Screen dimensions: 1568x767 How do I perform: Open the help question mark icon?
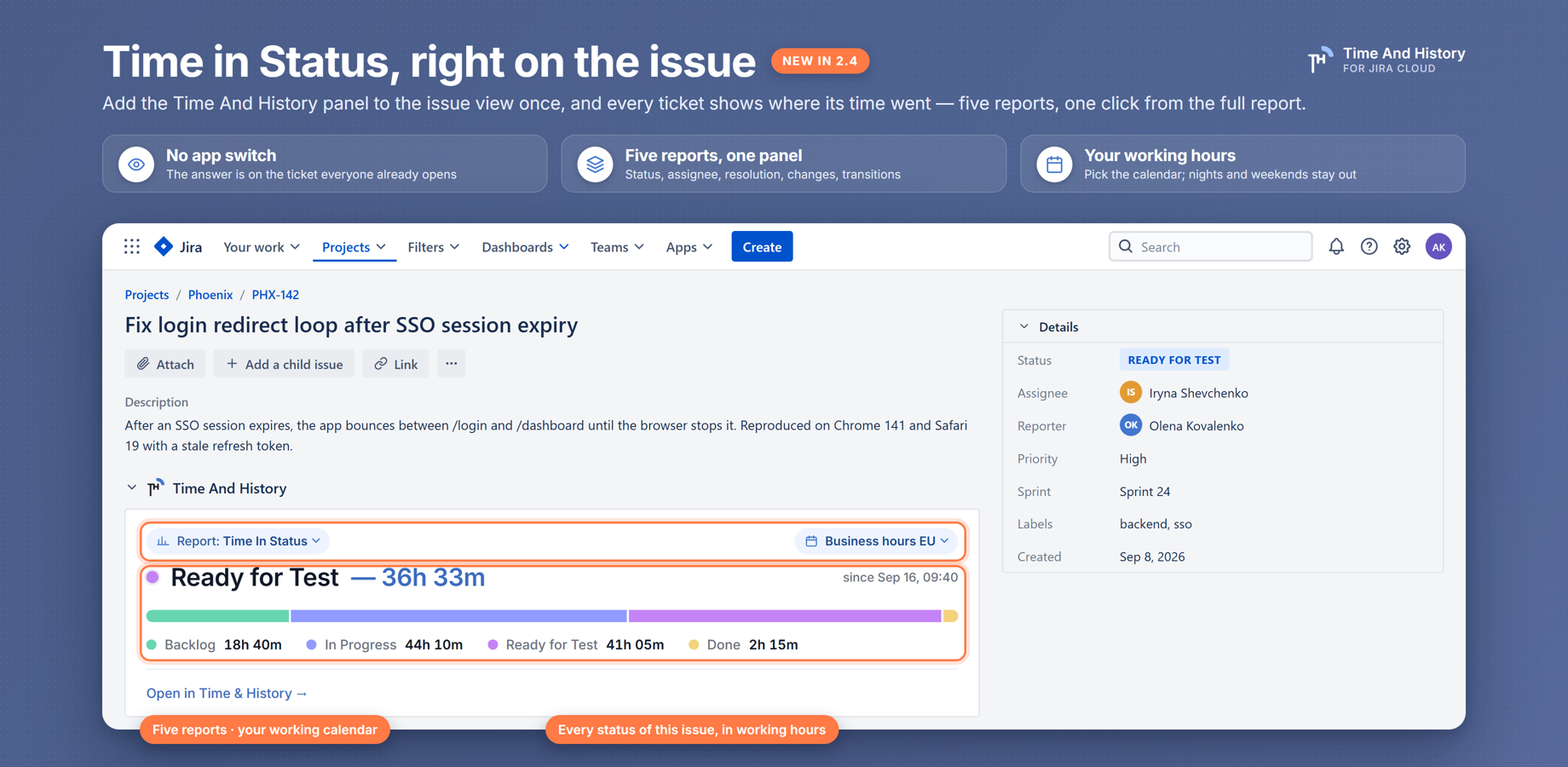(x=1369, y=246)
